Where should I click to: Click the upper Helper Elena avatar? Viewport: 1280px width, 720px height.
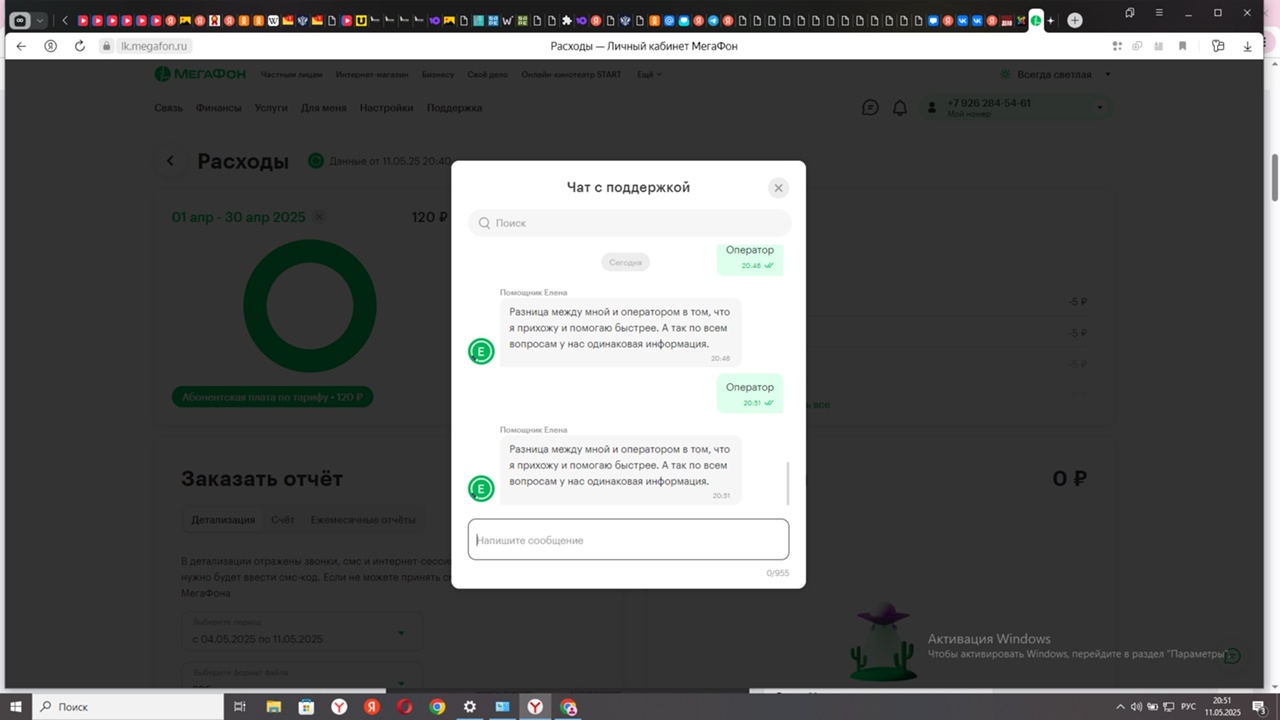click(x=481, y=351)
